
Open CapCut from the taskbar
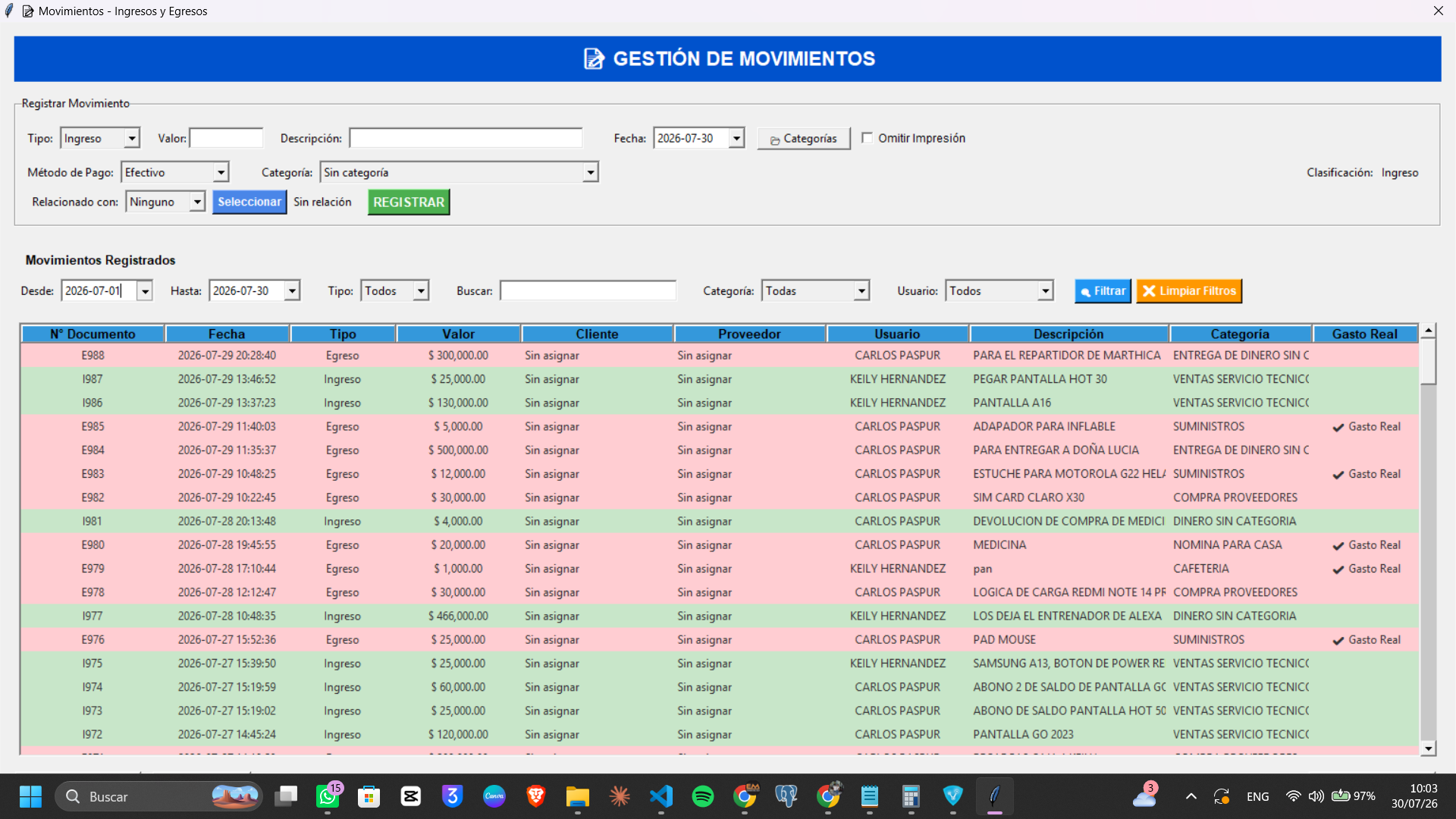(x=411, y=796)
